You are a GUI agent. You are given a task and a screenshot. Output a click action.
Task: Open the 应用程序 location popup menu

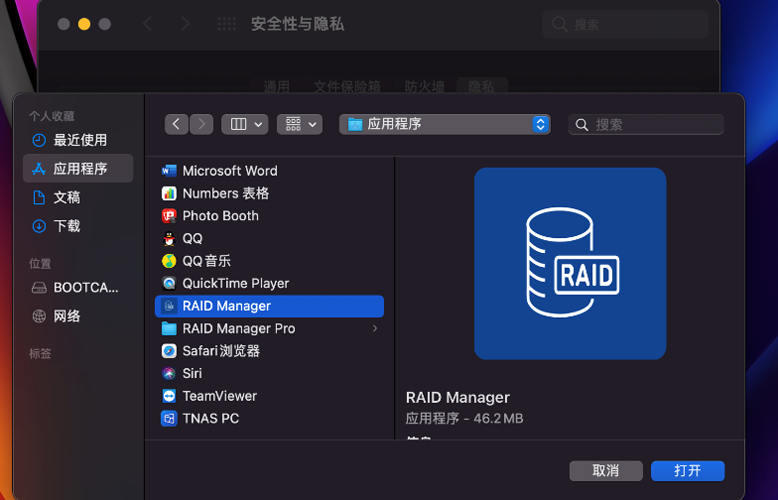445,124
